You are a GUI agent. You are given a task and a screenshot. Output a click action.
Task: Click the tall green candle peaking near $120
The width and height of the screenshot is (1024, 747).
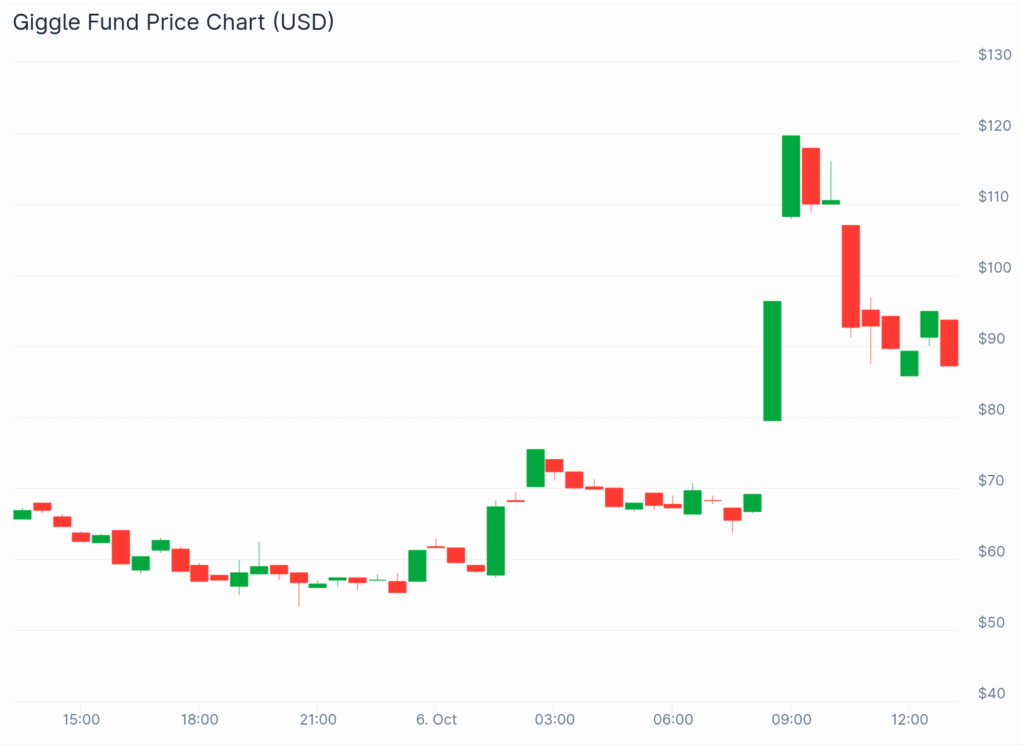[790, 176]
